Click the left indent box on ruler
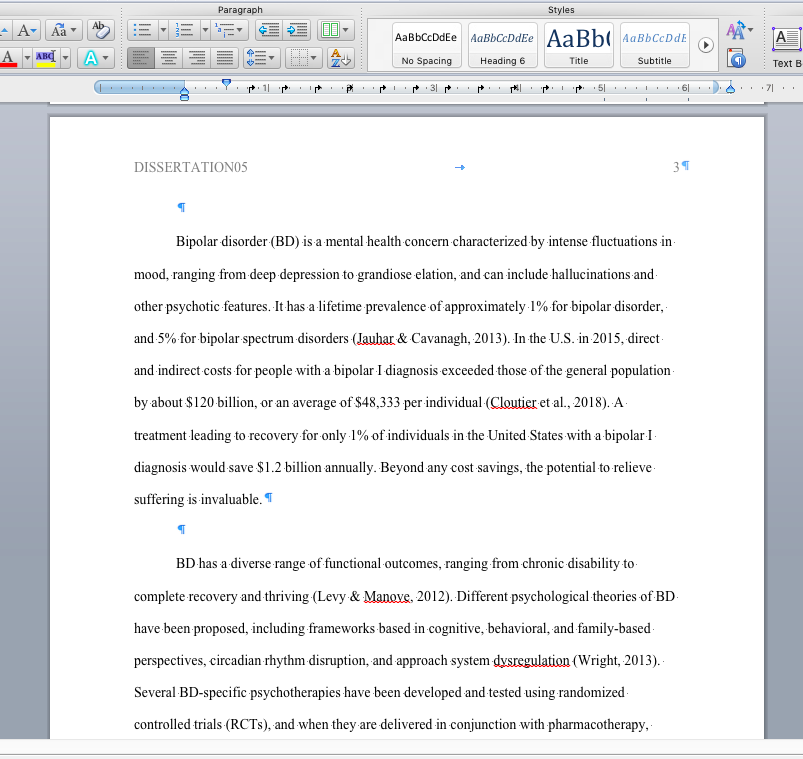Image resolution: width=803 pixels, height=759 pixels. (184, 97)
